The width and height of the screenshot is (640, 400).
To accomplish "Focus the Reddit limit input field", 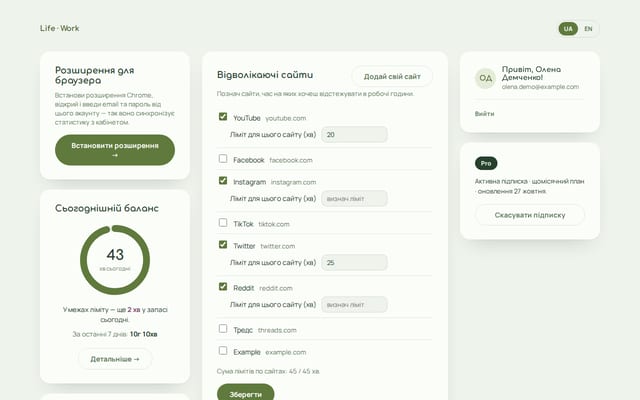I will click(x=354, y=304).
